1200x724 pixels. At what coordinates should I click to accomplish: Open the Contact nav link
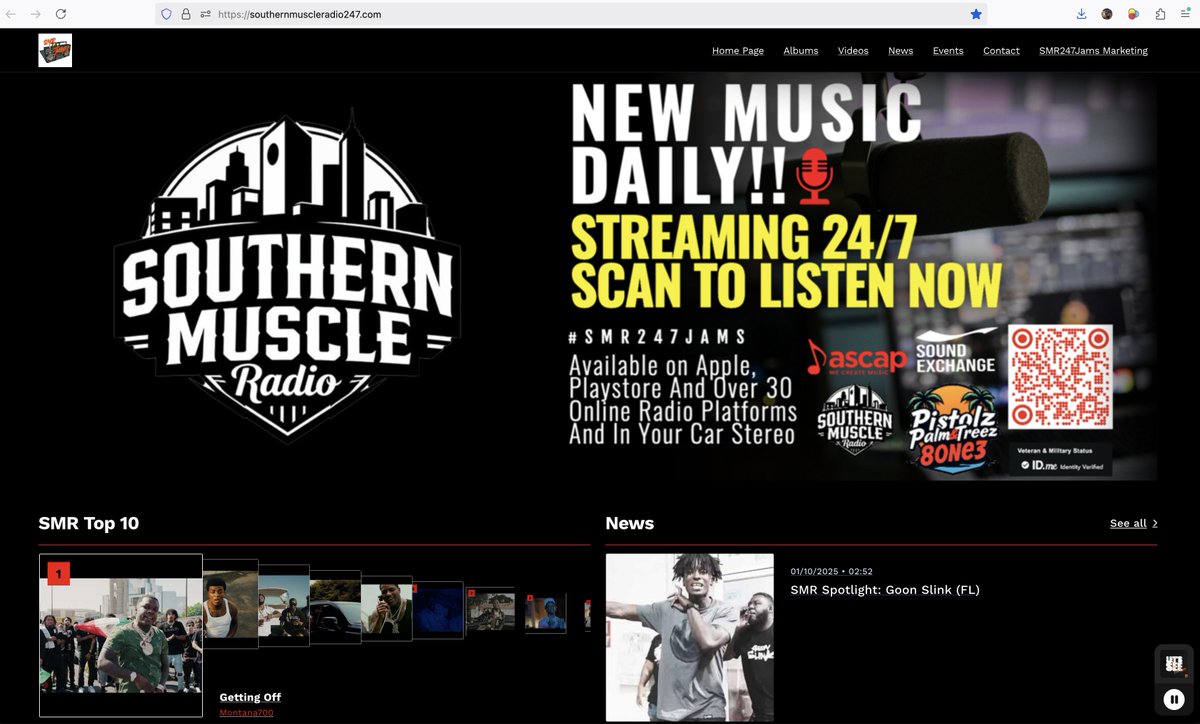(1001, 50)
